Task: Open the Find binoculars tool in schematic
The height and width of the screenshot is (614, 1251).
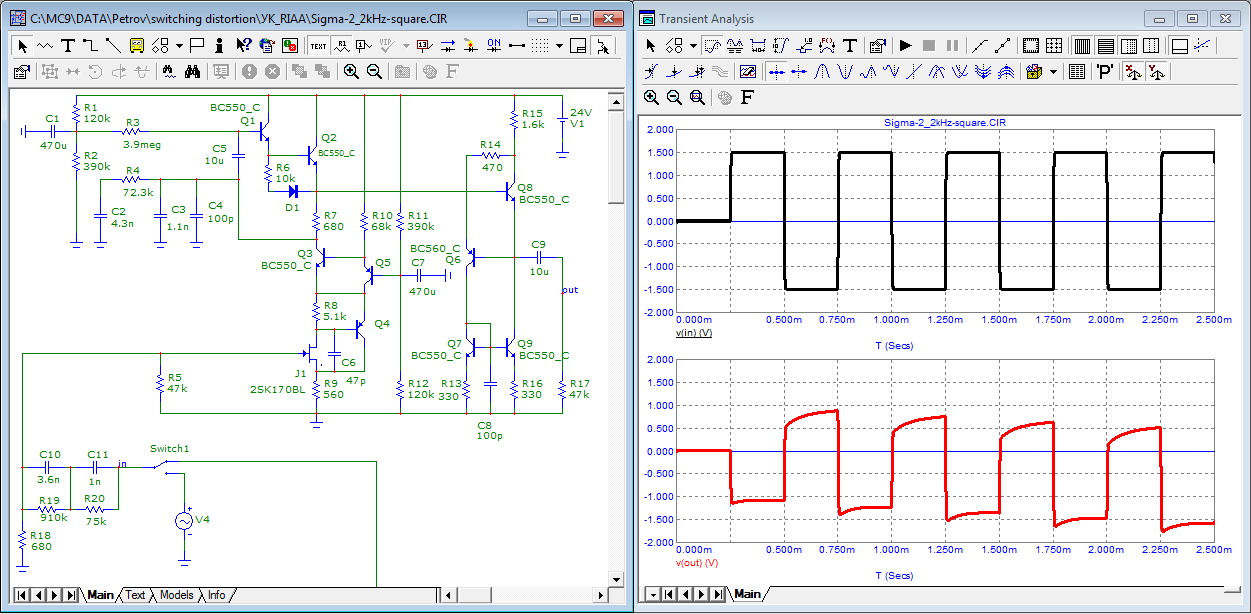Action: point(193,71)
